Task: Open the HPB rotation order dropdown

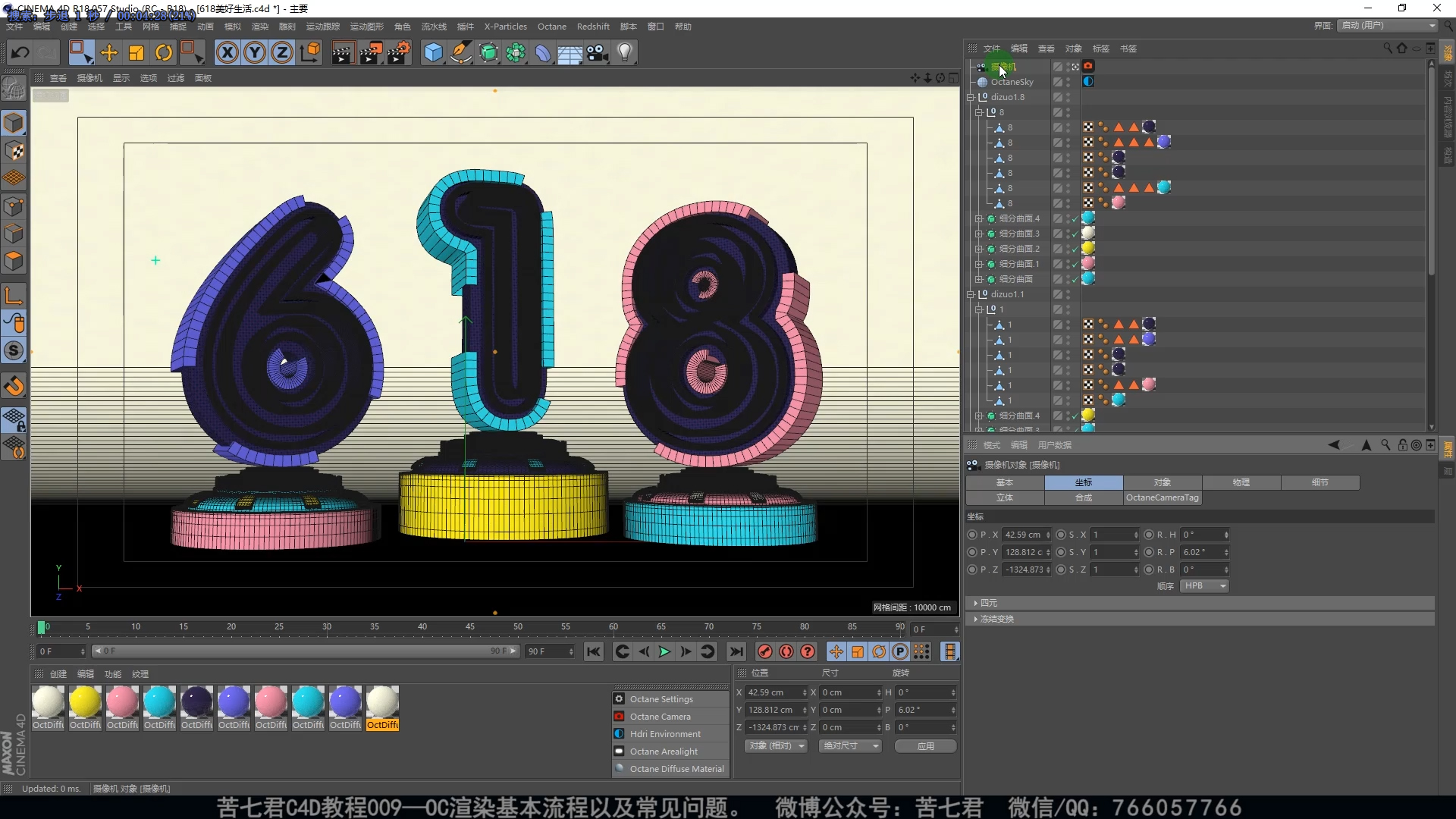Action: [1204, 586]
